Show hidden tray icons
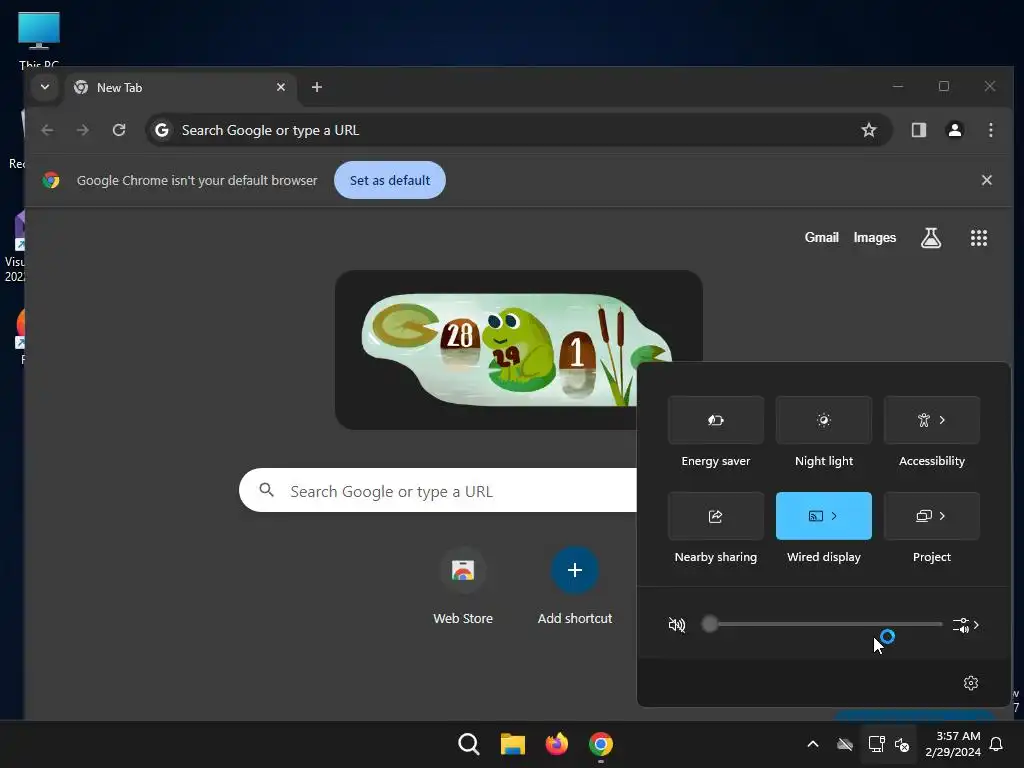This screenshot has width=1024, height=768. click(813, 744)
